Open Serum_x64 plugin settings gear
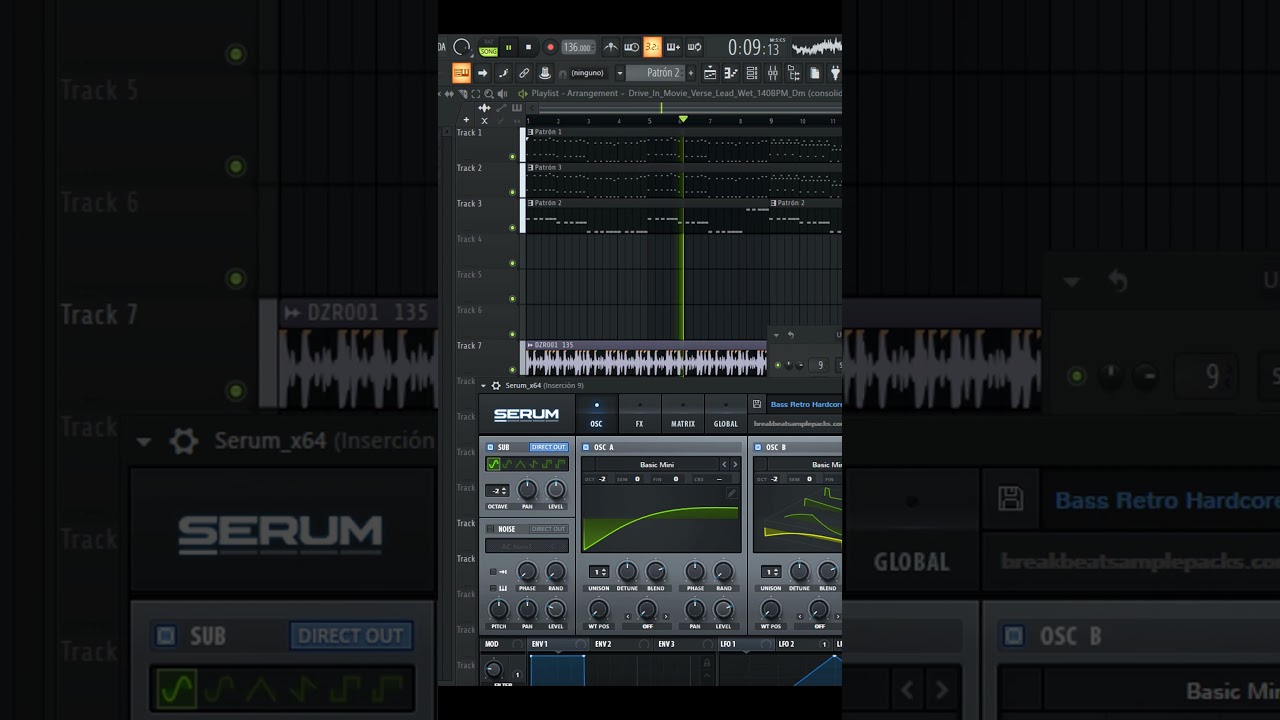This screenshot has height=720, width=1280. click(496, 385)
